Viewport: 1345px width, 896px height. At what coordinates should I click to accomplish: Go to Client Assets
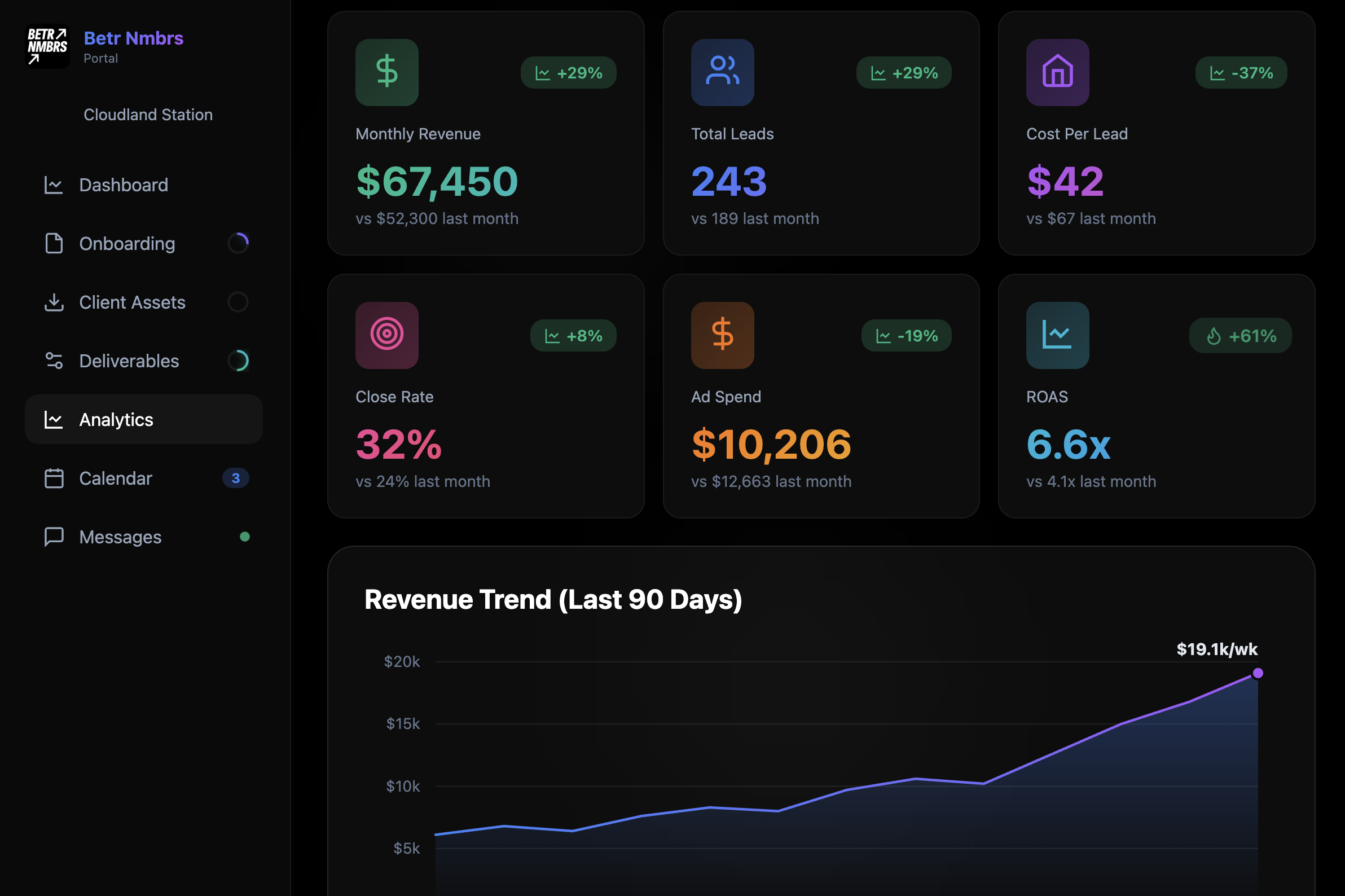[143, 302]
